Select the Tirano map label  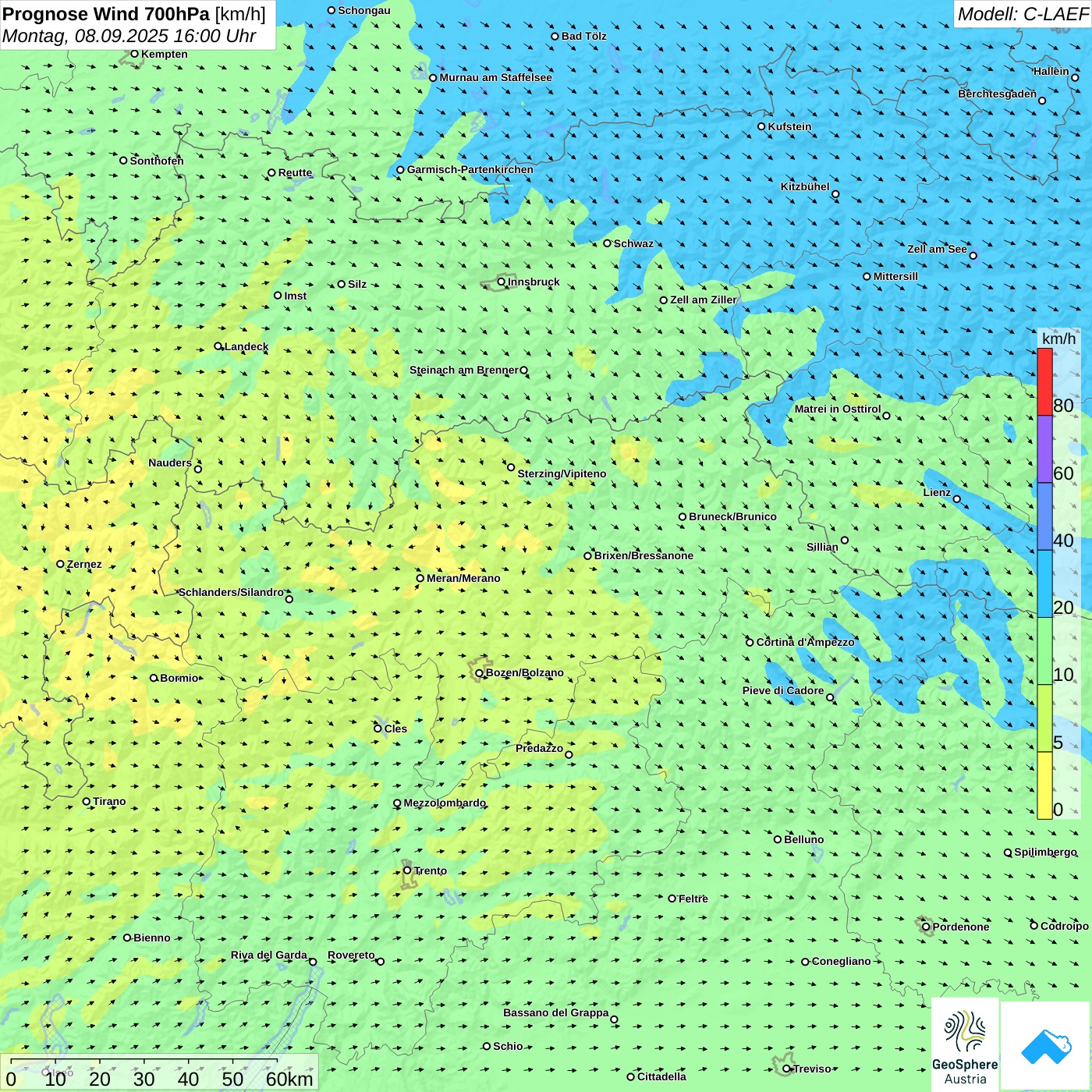pyautogui.click(x=109, y=801)
